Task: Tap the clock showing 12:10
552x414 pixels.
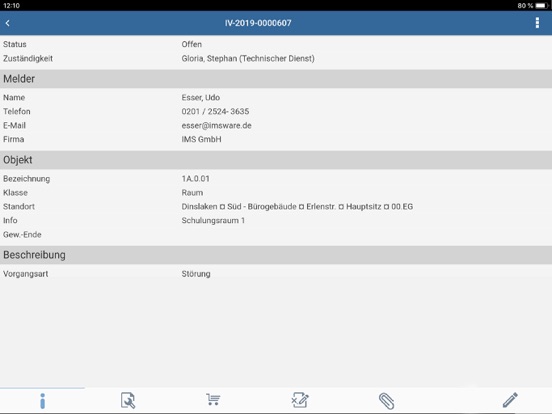Action: (12, 6)
